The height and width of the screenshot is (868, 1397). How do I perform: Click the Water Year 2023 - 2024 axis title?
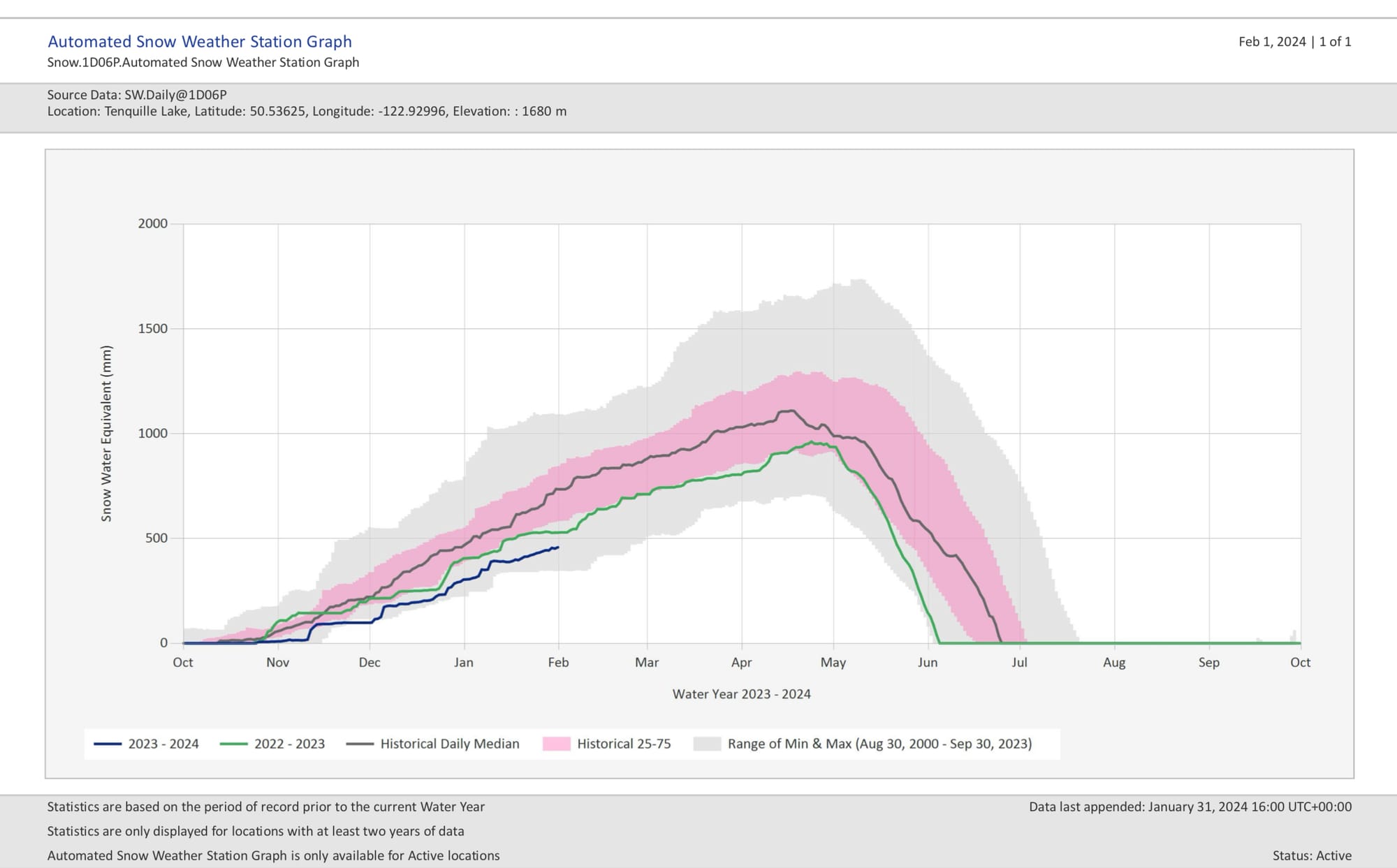[x=741, y=694]
